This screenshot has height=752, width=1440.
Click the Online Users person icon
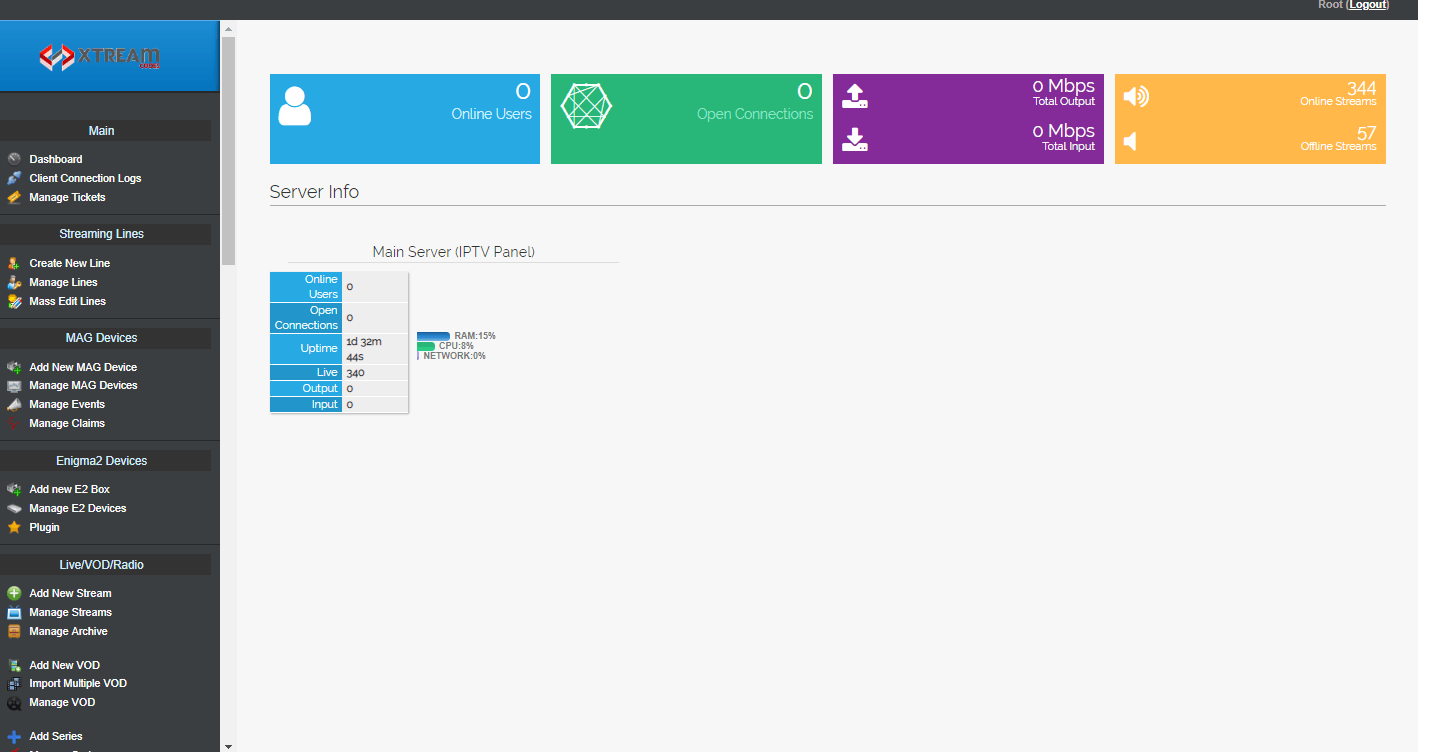(295, 106)
